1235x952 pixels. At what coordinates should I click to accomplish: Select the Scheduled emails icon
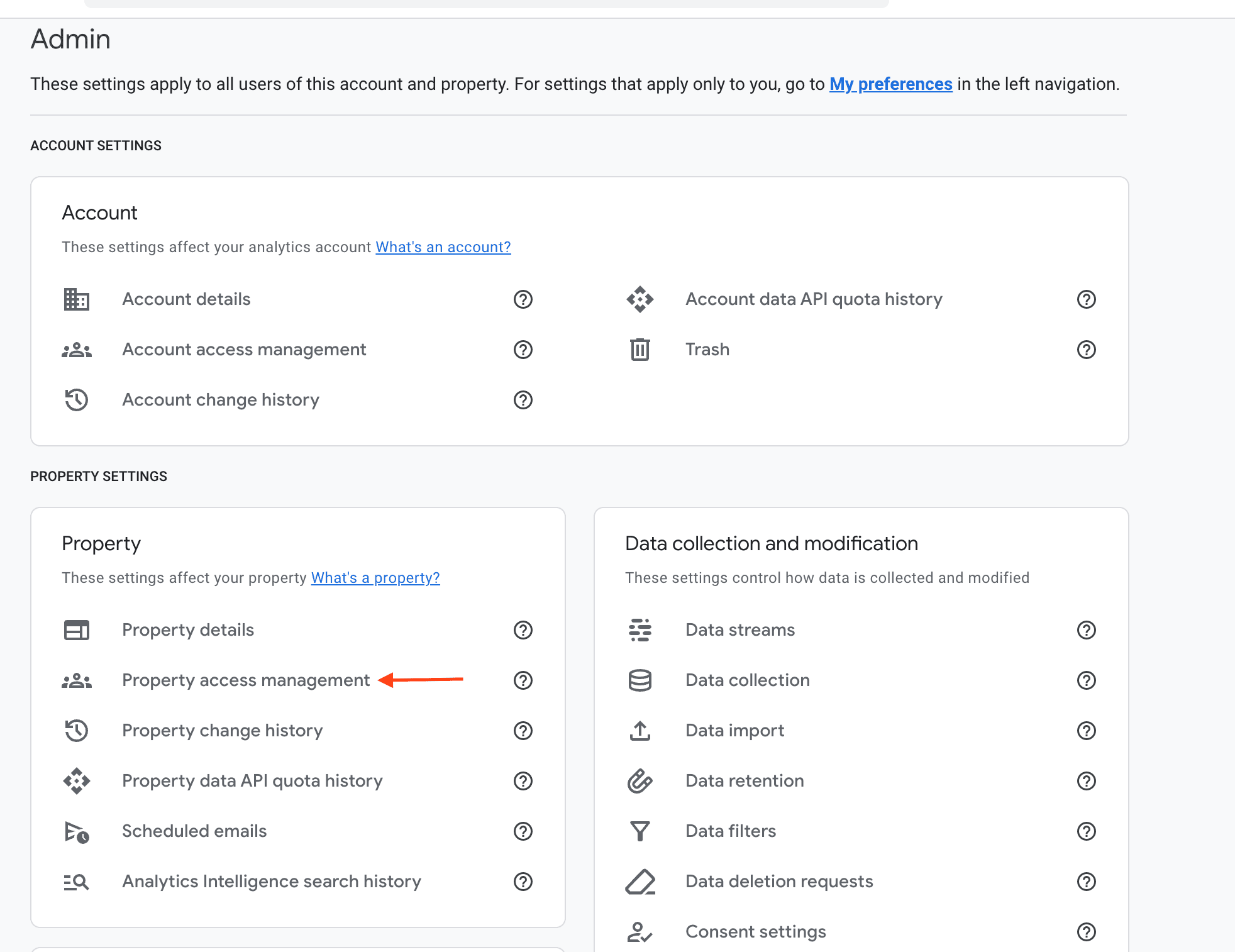tap(76, 831)
